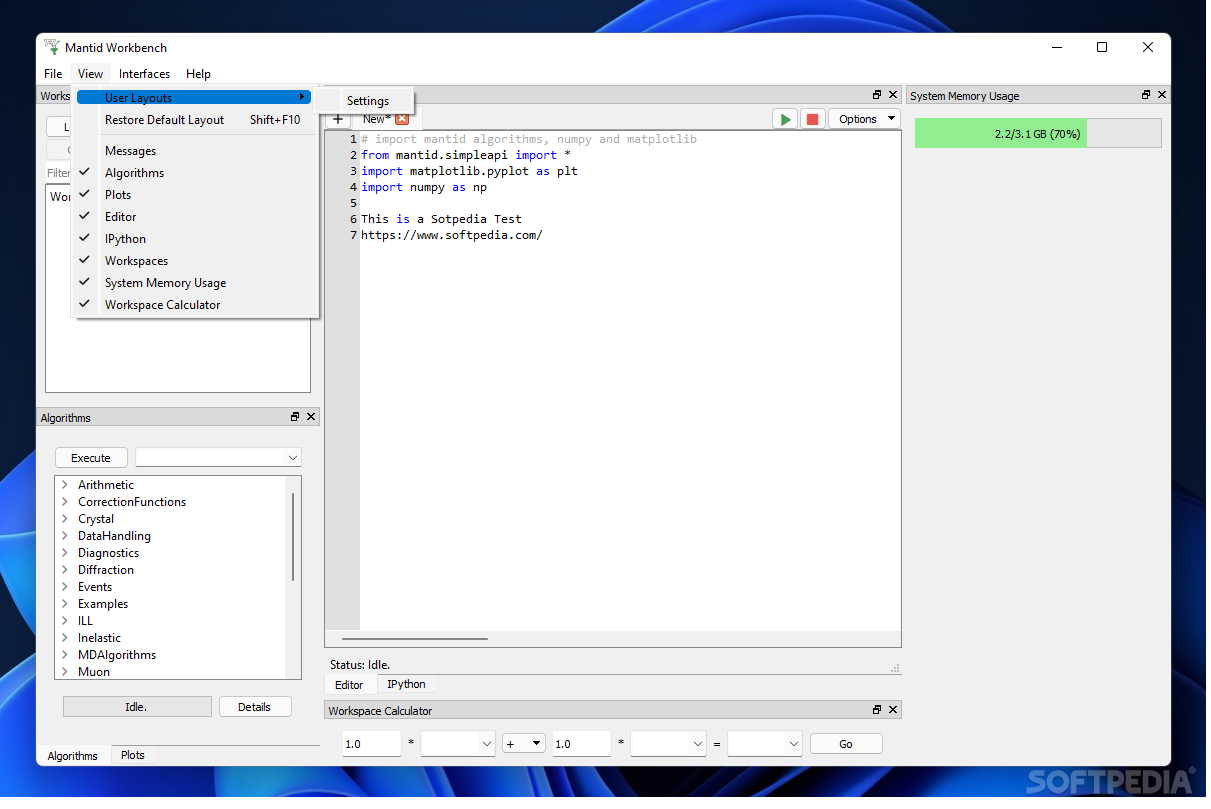Click the second scale factor input field
This screenshot has width=1211, height=809.
[x=581, y=744]
